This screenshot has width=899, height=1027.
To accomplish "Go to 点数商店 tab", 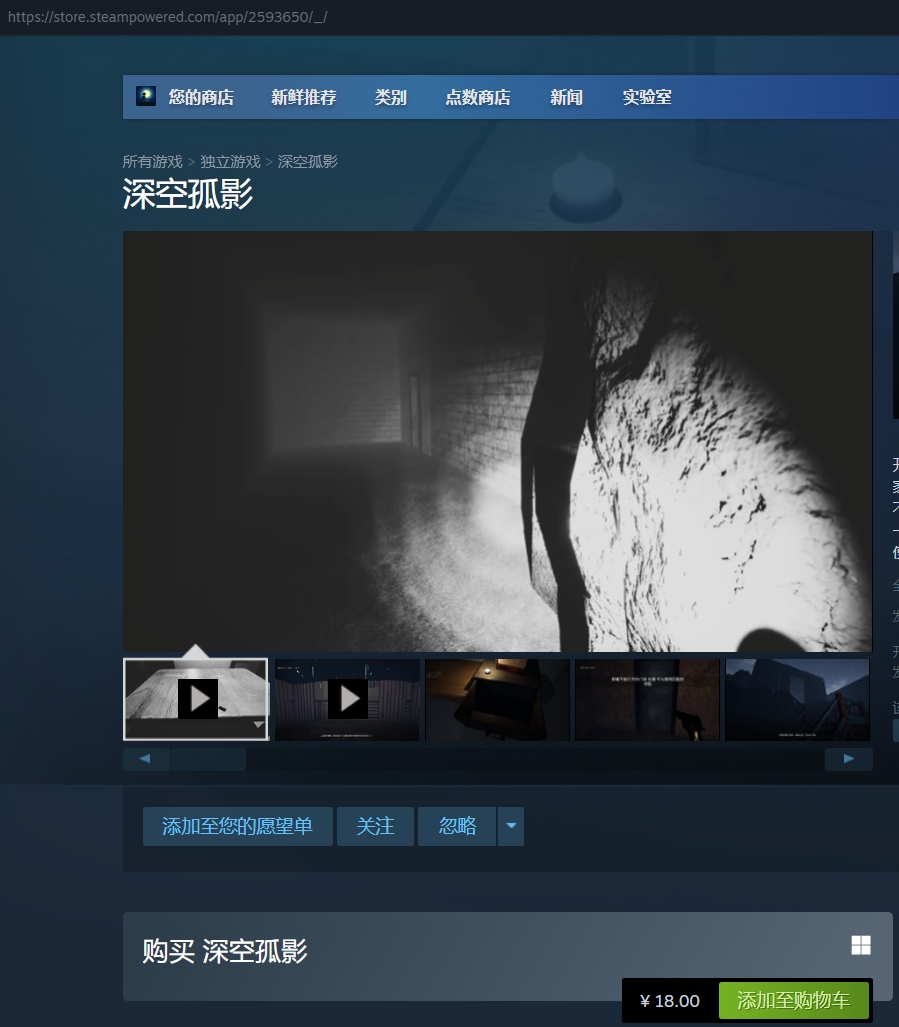I will coord(478,97).
